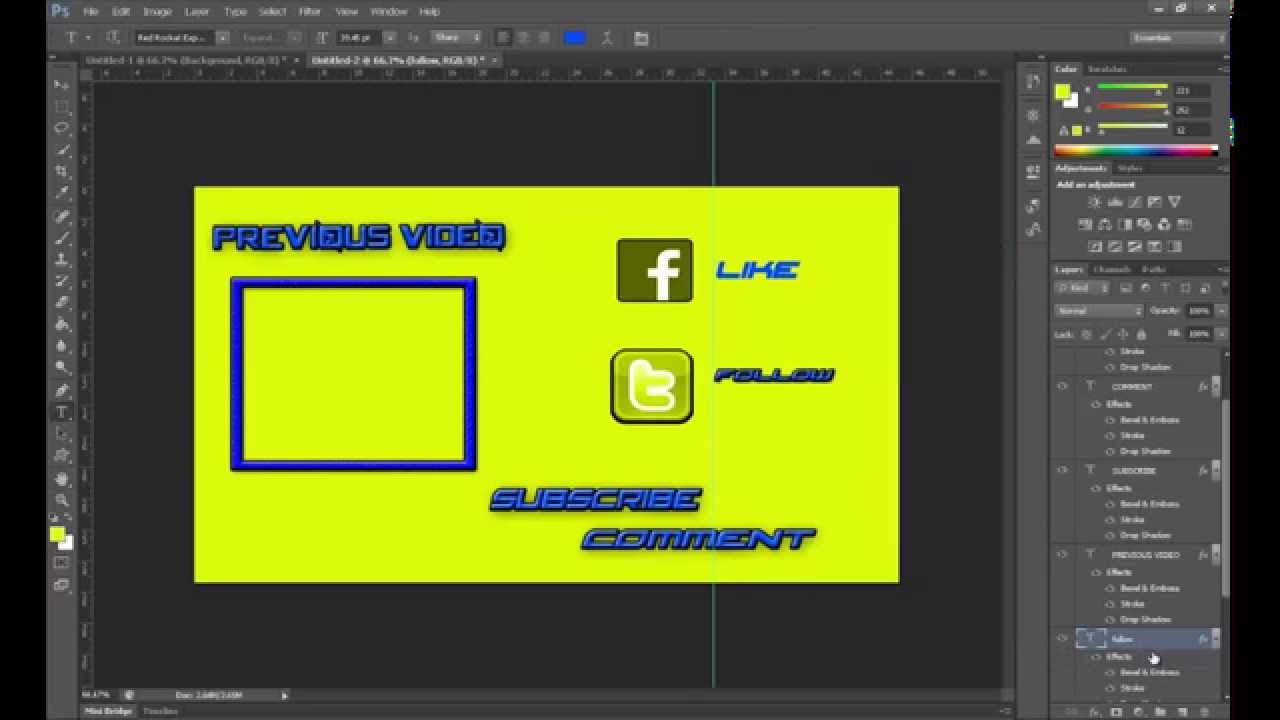Viewport: 1280px width, 720px height.
Task: Open the Window menu
Action: coord(388,11)
